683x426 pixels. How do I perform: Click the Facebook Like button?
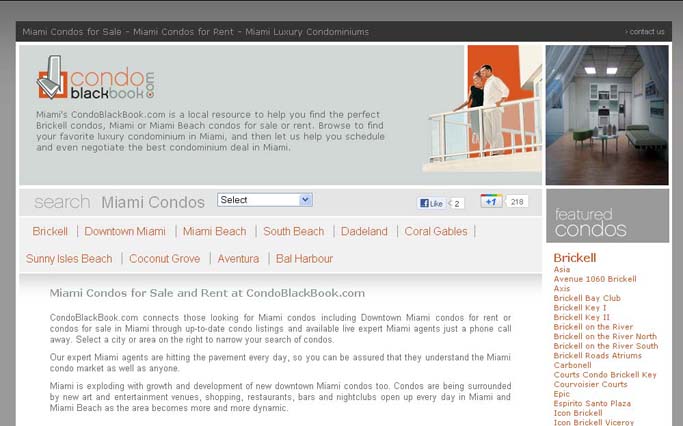431,203
